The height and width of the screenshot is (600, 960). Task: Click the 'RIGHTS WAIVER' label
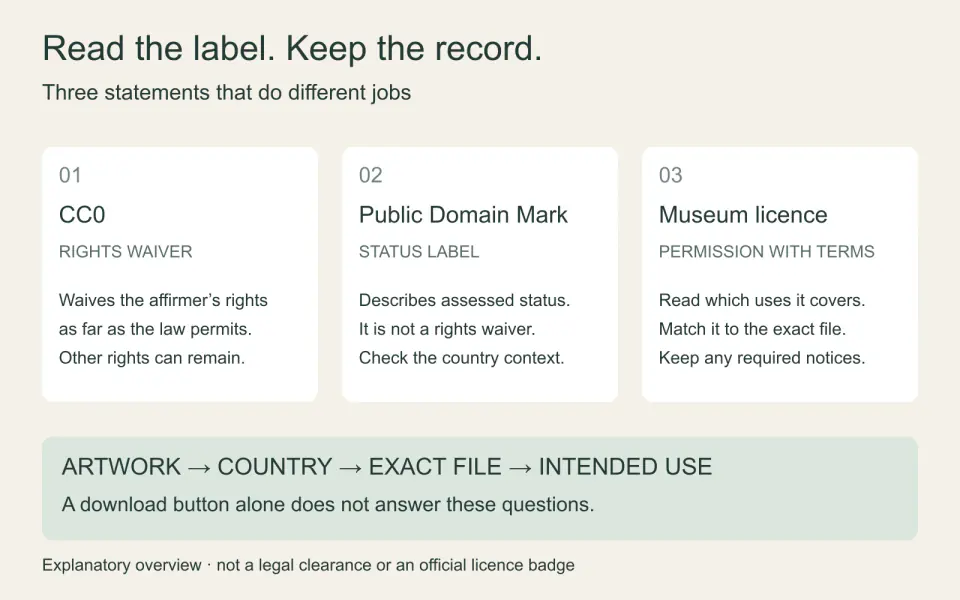(x=126, y=252)
